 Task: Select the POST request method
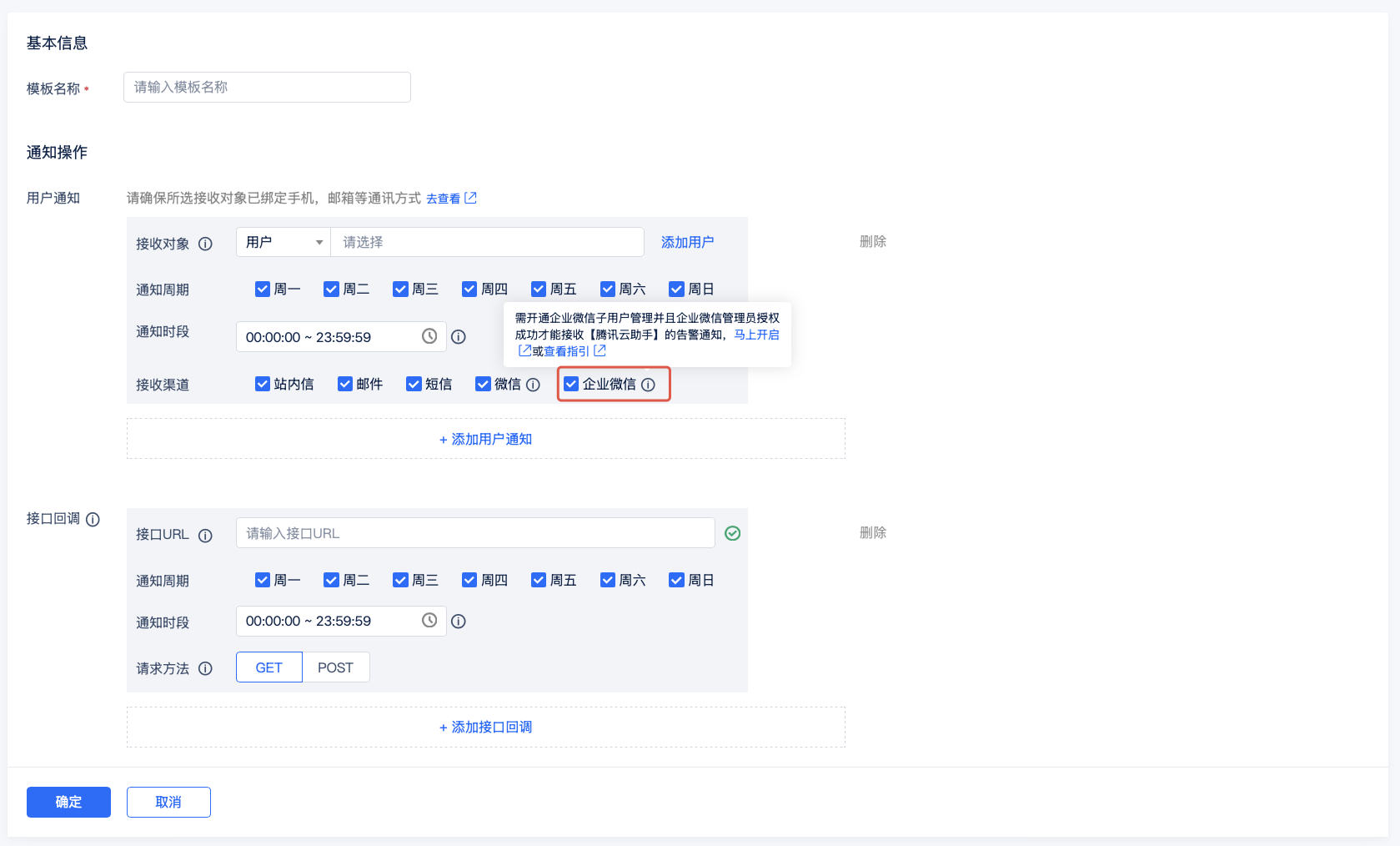coord(335,667)
